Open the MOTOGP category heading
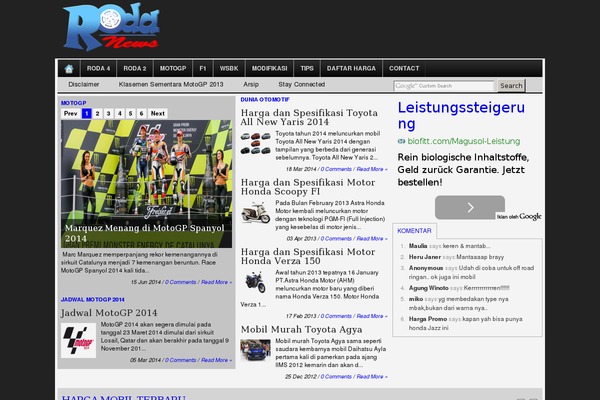 (73, 103)
